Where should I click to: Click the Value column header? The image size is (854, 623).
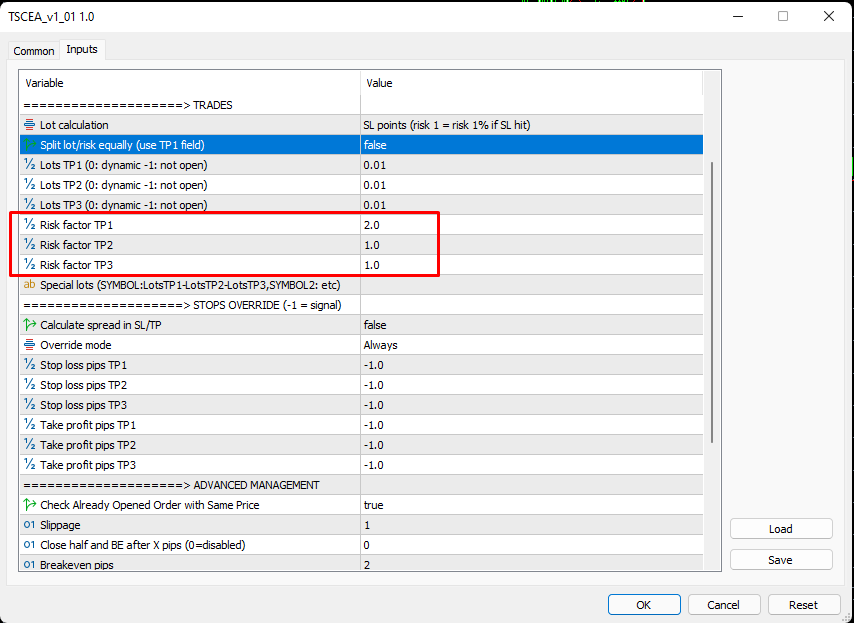tap(532, 83)
